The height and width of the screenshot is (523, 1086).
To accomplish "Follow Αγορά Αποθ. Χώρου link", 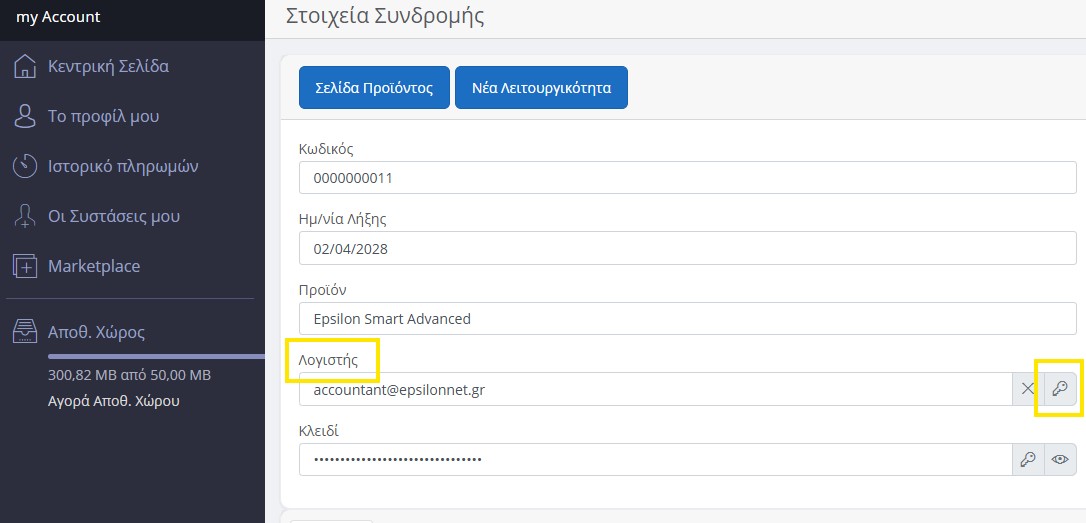I will pyautogui.click(x=114, y=401).
